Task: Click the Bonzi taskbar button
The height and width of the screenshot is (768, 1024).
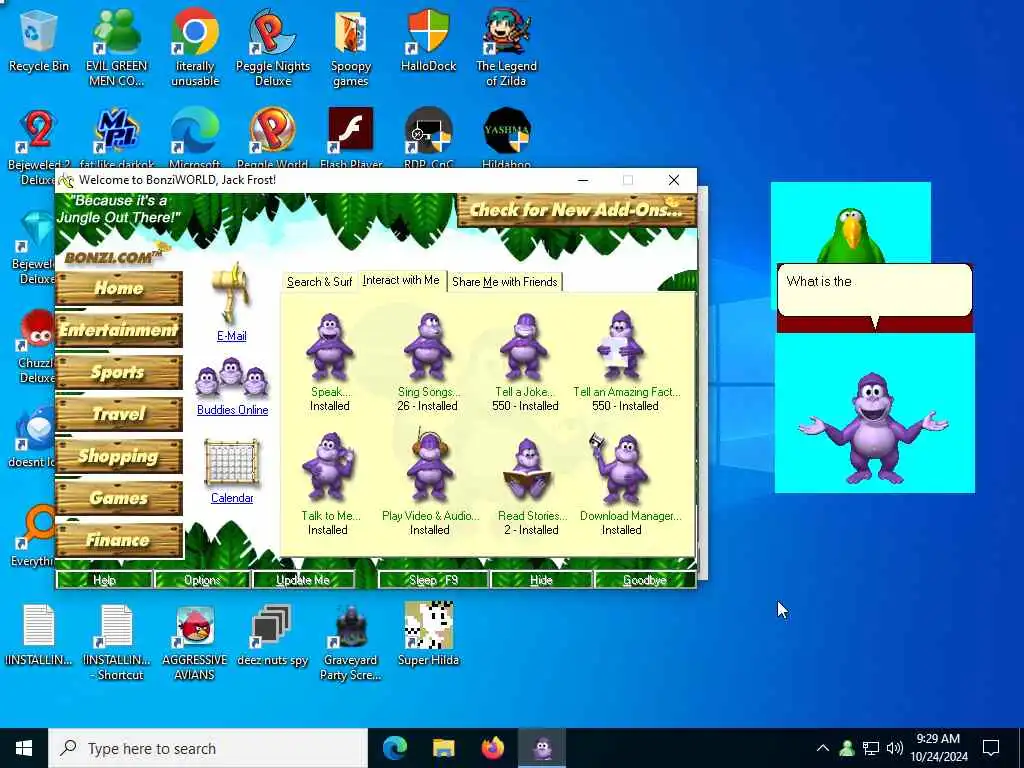Action: pyautogui.click(x=542, y=748)
